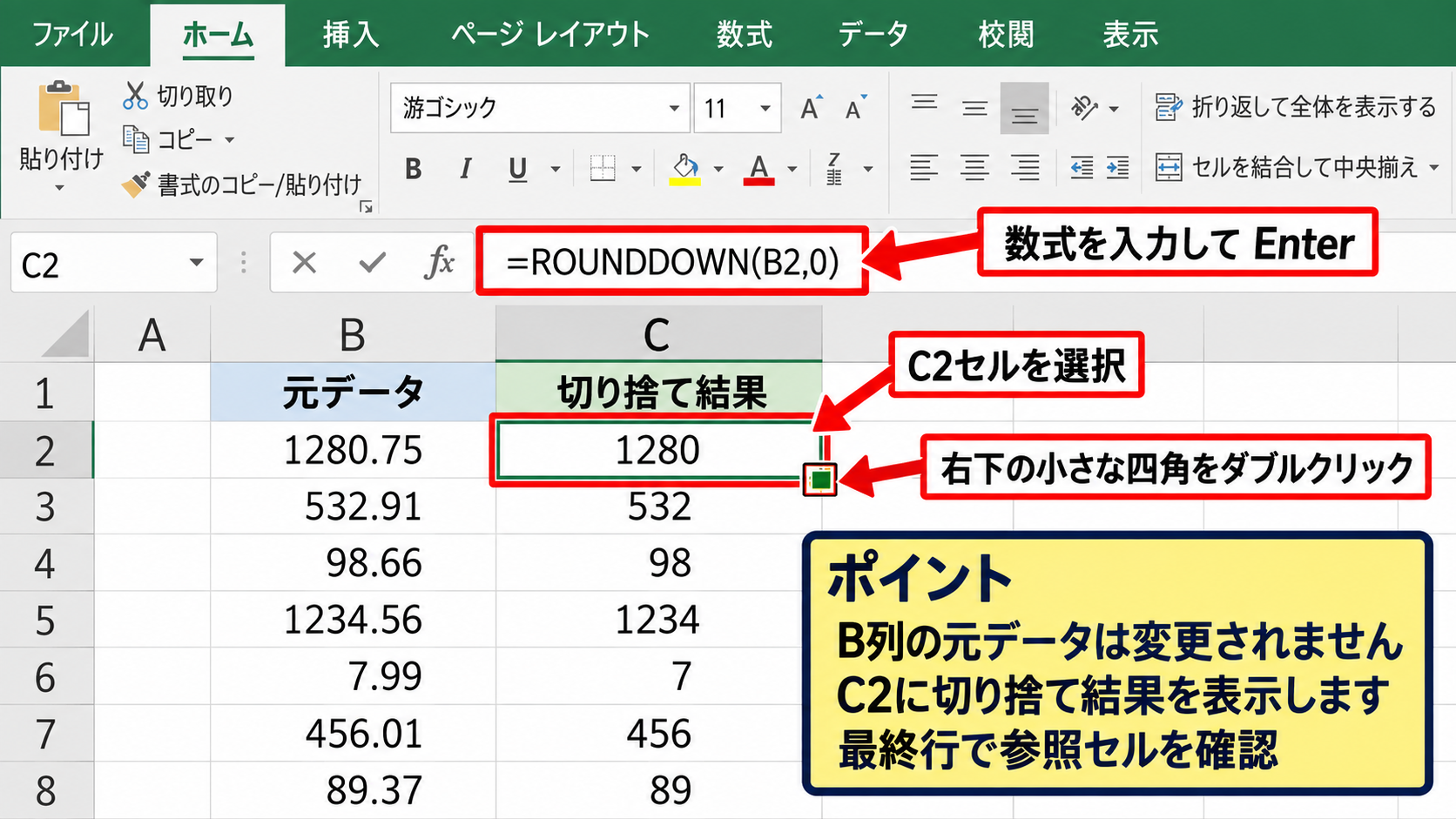Toggle Bold formatting
This screenshot has width=1456, height=819.
coord(414,169)
